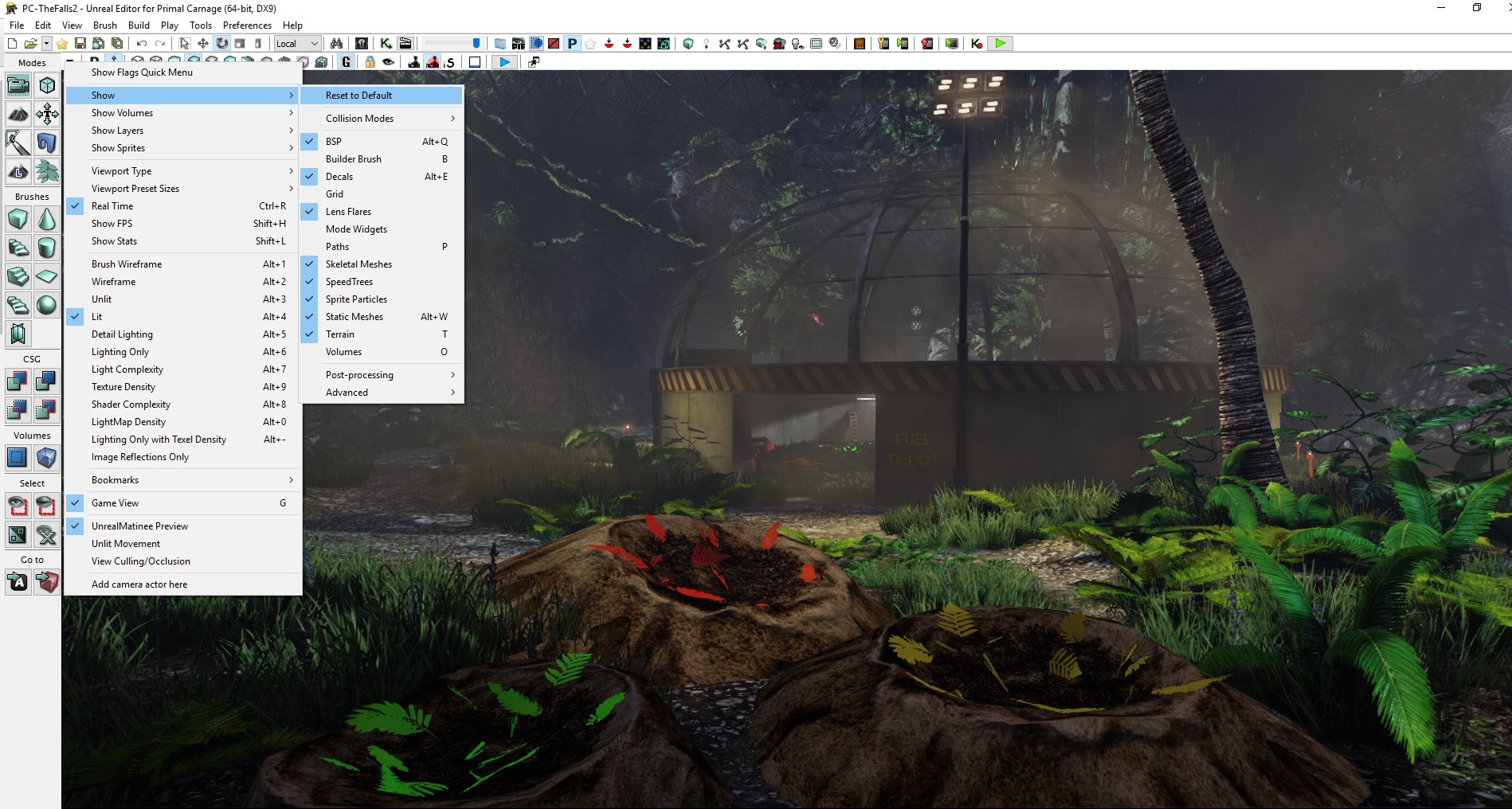Screen dimensions: 1512x809
Task: Choose the Cylinder brush builder
Action: [x=47, y=248]
